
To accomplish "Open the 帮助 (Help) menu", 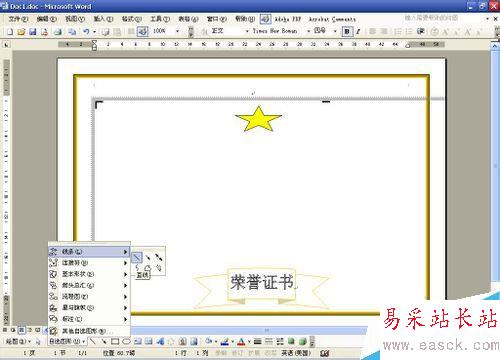I will coord(245,19).
